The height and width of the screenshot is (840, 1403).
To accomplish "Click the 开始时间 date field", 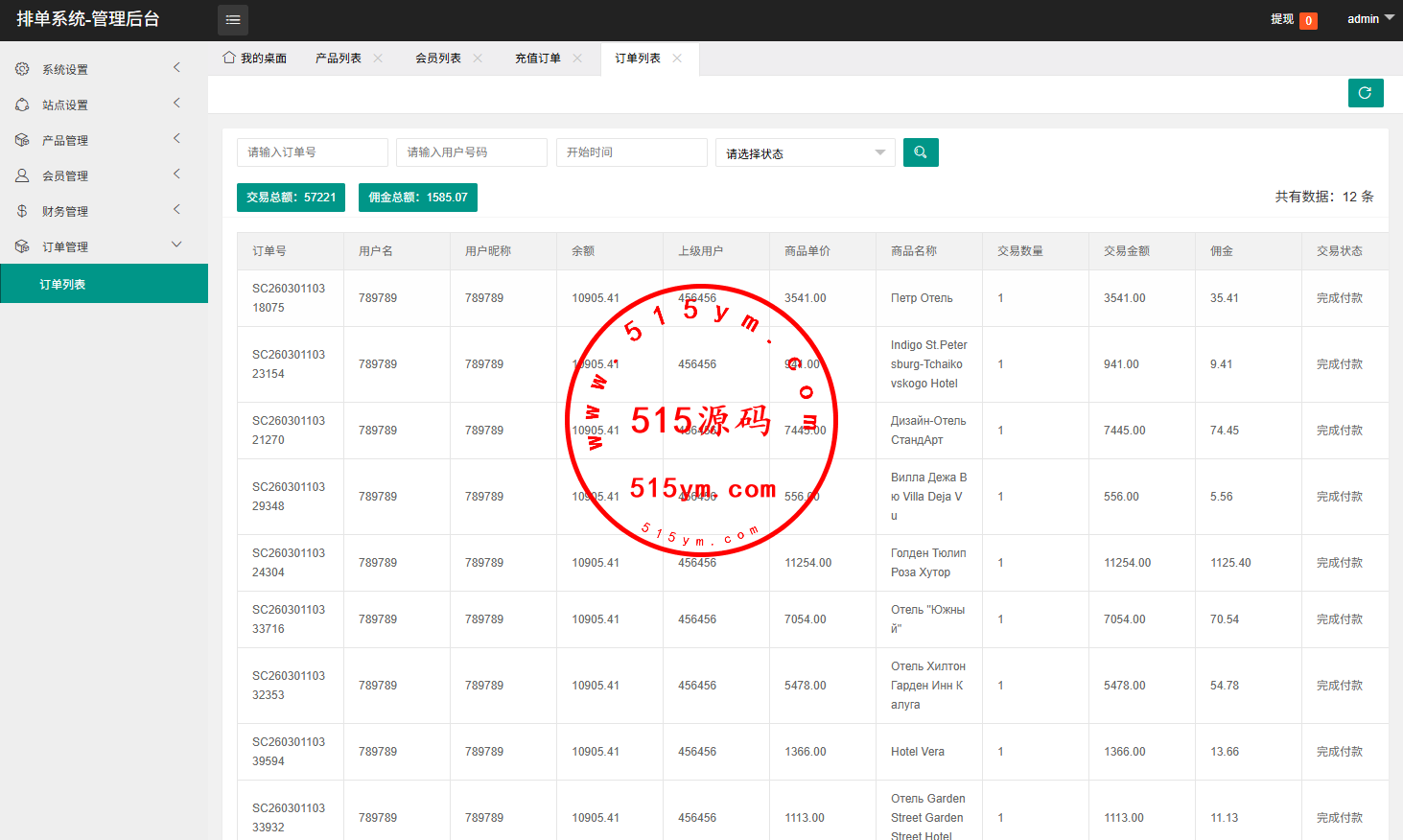I will click(x=631, y=152).
